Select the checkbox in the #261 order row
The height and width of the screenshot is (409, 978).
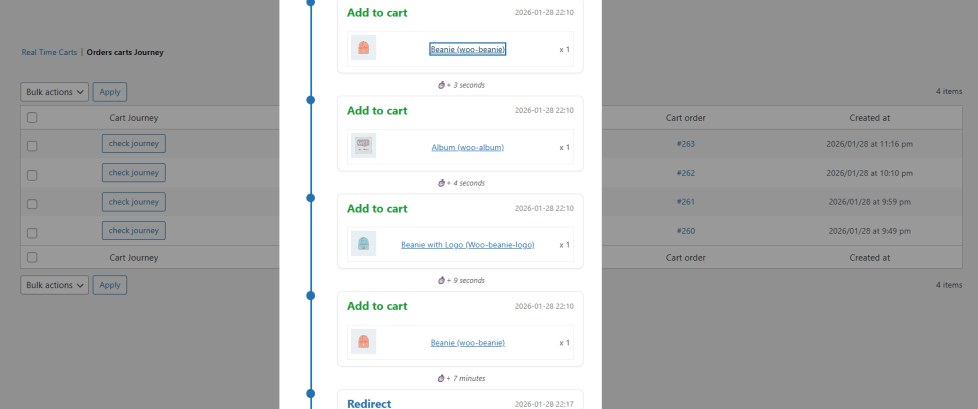click(32, 203)
